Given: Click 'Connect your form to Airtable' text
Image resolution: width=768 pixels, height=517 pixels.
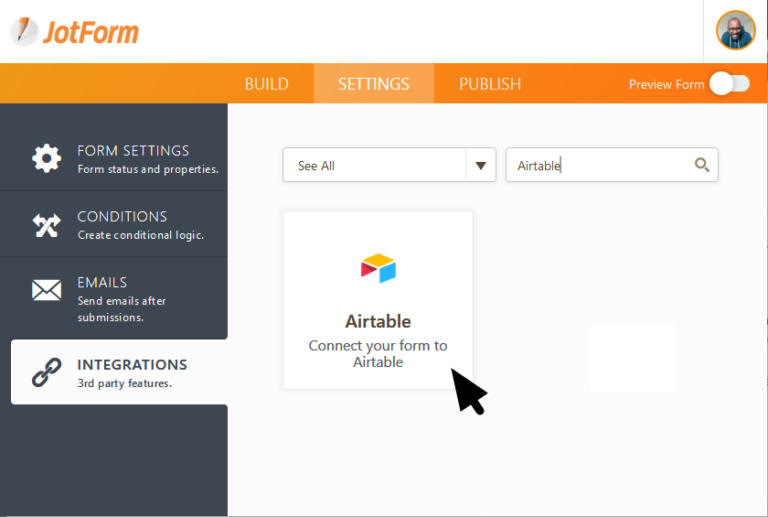Looking at the screenshot, I should click(x=378, y=353).
